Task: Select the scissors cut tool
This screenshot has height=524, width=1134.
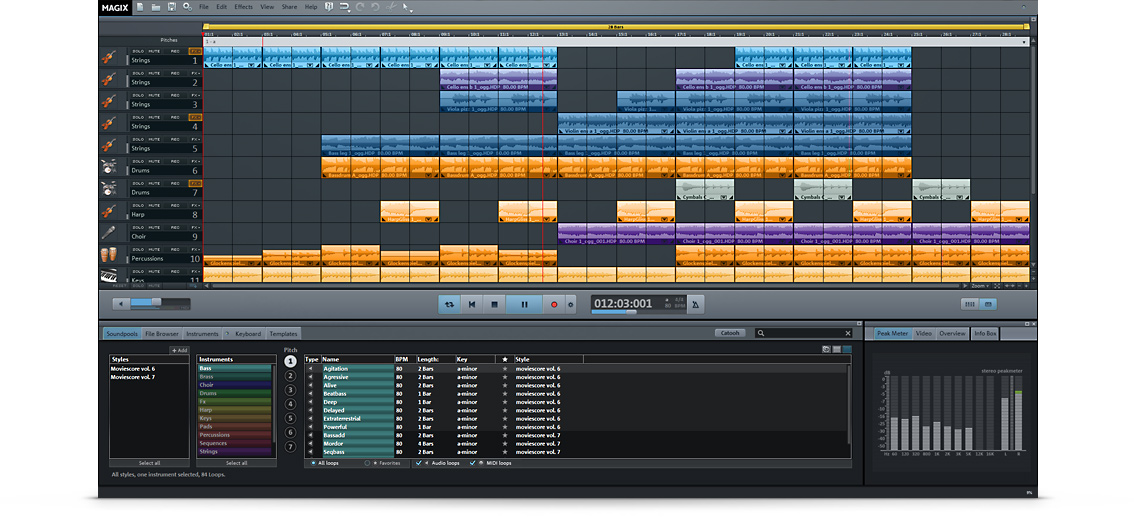Action: (390, 7)
